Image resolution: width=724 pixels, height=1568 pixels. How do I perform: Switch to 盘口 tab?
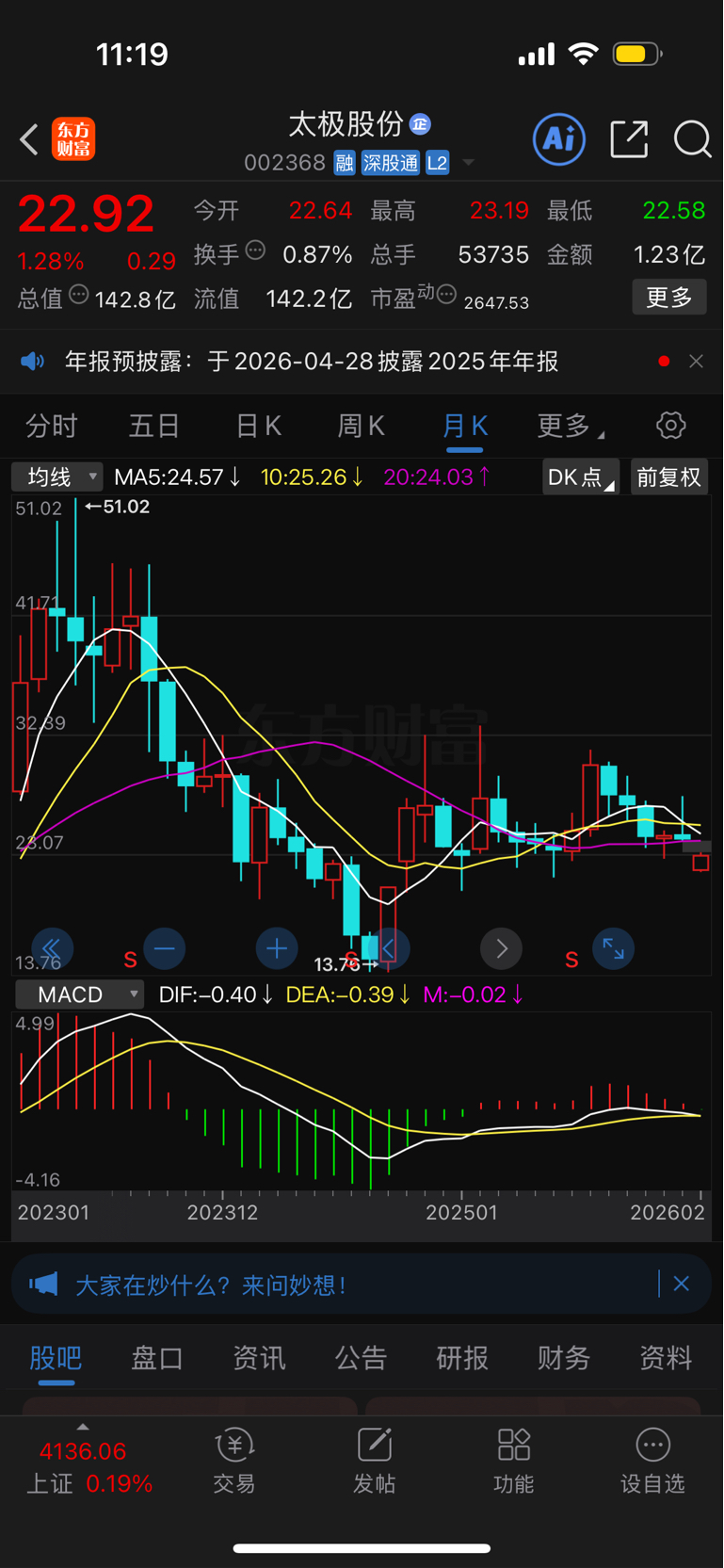(x=157, y=1358)
